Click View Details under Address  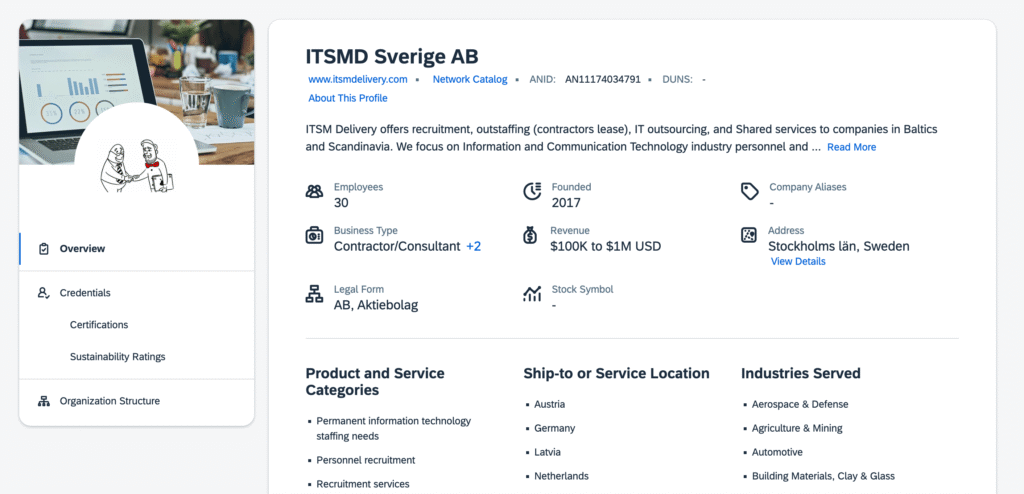click(798, 261)
